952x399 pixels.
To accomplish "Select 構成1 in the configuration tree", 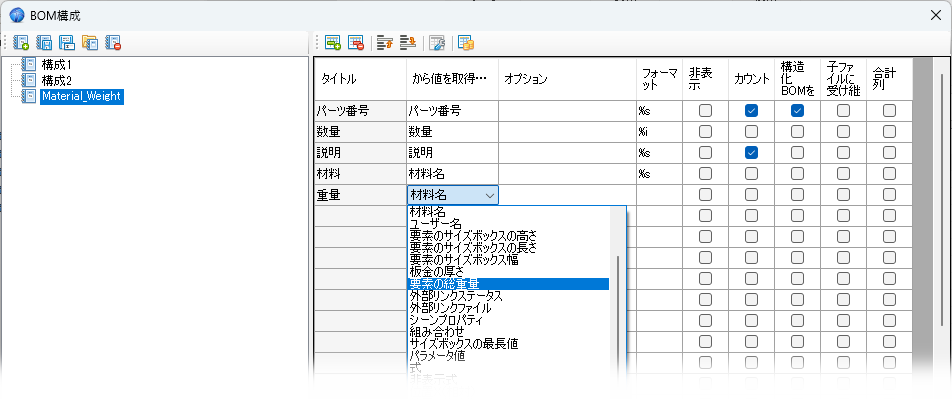I will (57, 64).
